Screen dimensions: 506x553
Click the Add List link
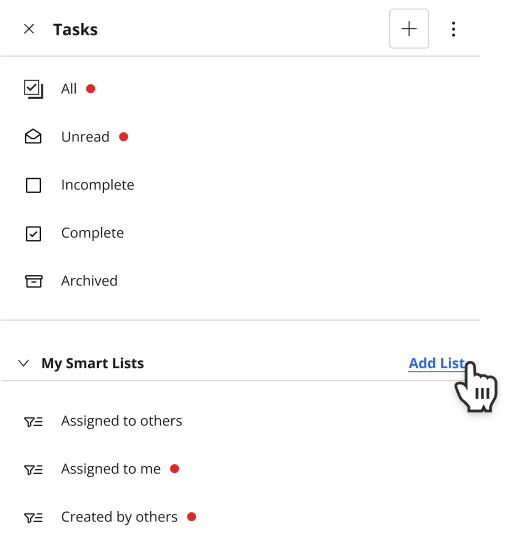(437, 363)
